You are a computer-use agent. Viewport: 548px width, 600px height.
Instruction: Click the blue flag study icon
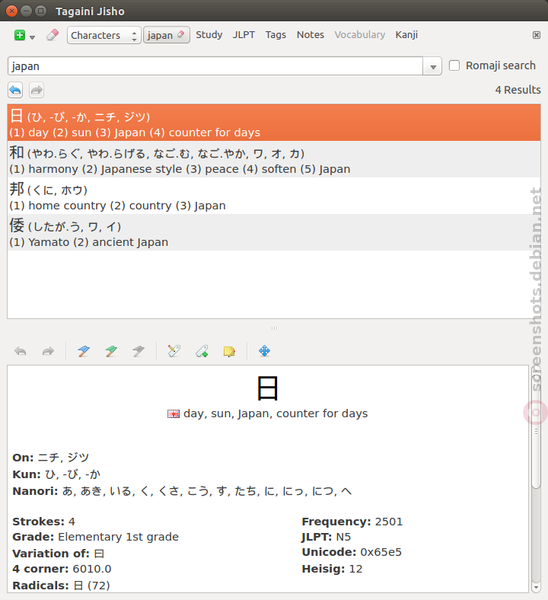83,351
